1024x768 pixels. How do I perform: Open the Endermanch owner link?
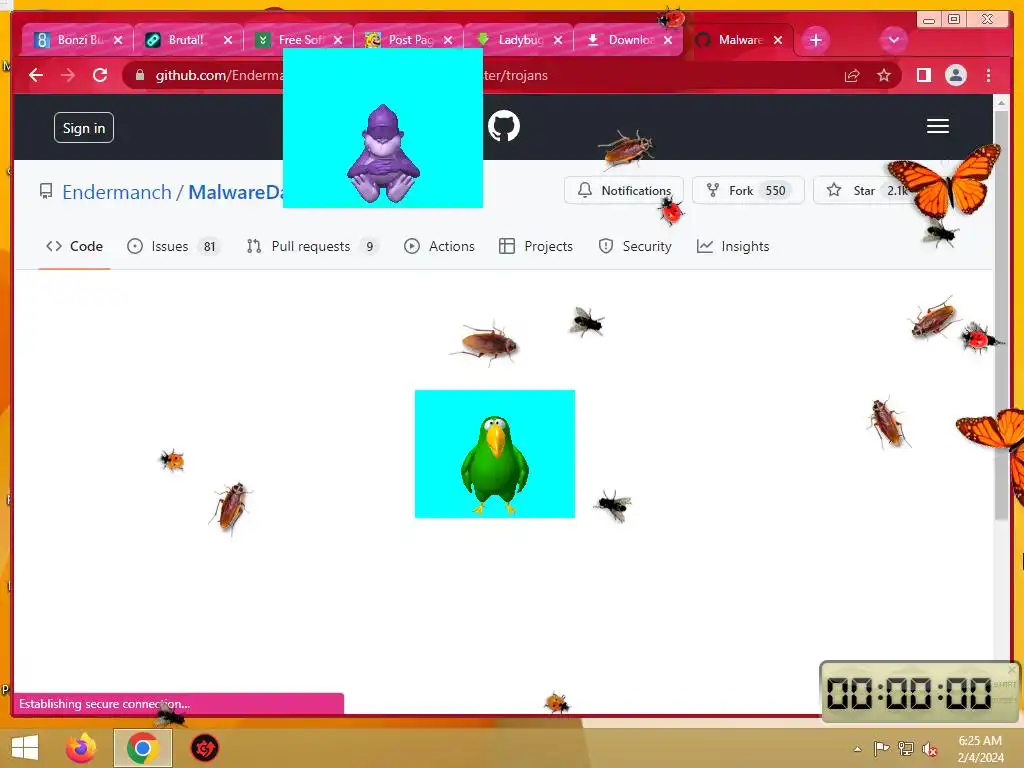[x=117, y=192]
